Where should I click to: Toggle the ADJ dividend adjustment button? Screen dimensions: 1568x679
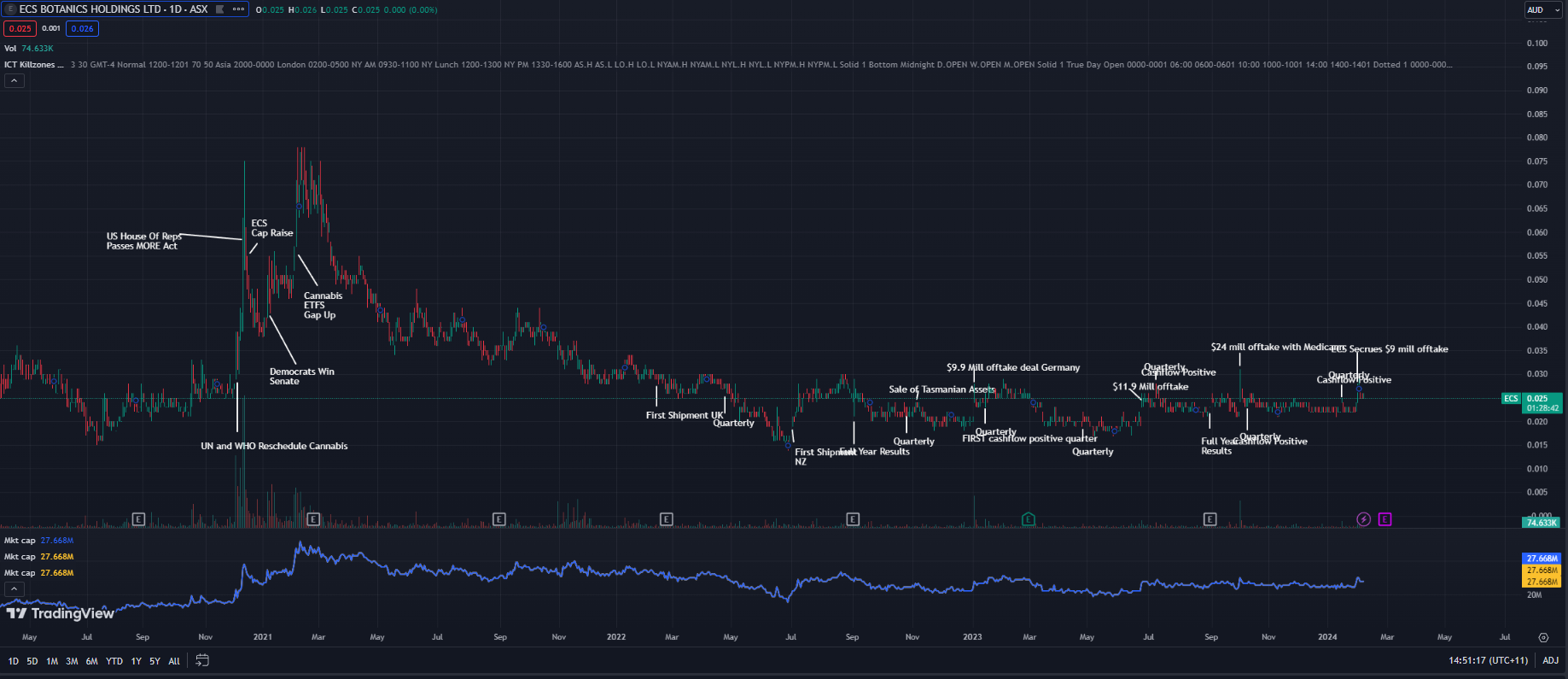coord(1550,660)
